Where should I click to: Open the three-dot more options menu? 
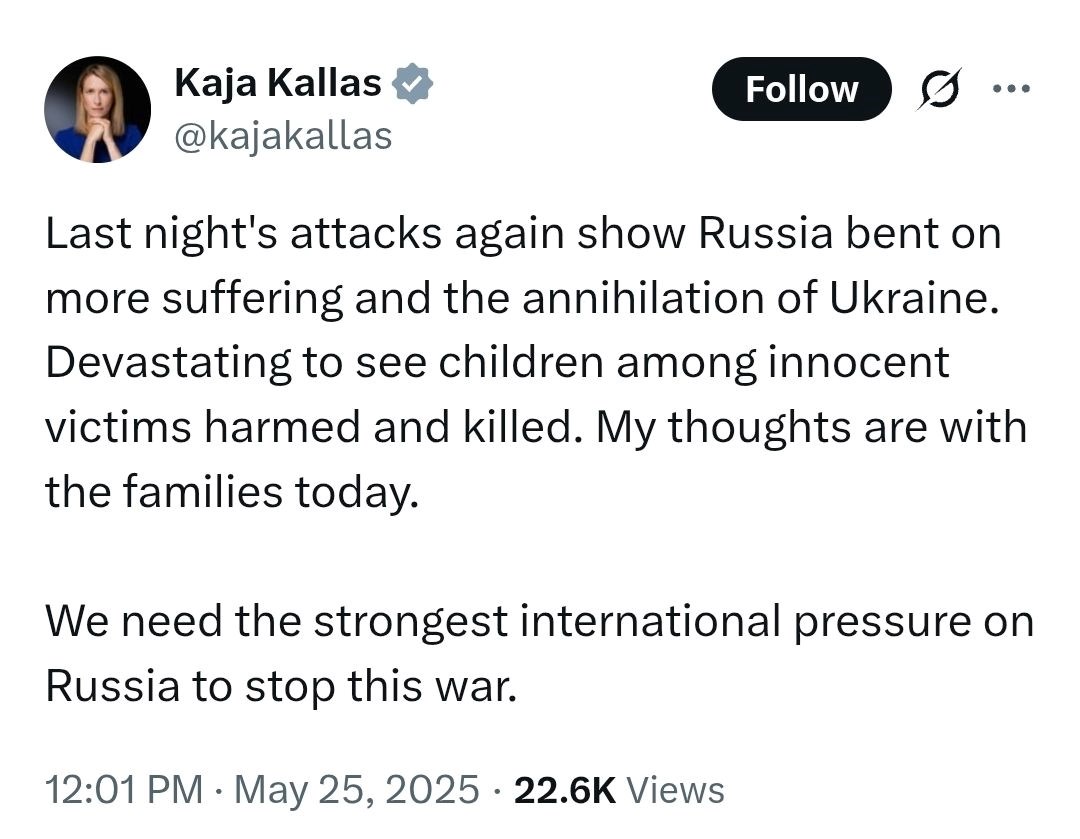click(1010, 88)
